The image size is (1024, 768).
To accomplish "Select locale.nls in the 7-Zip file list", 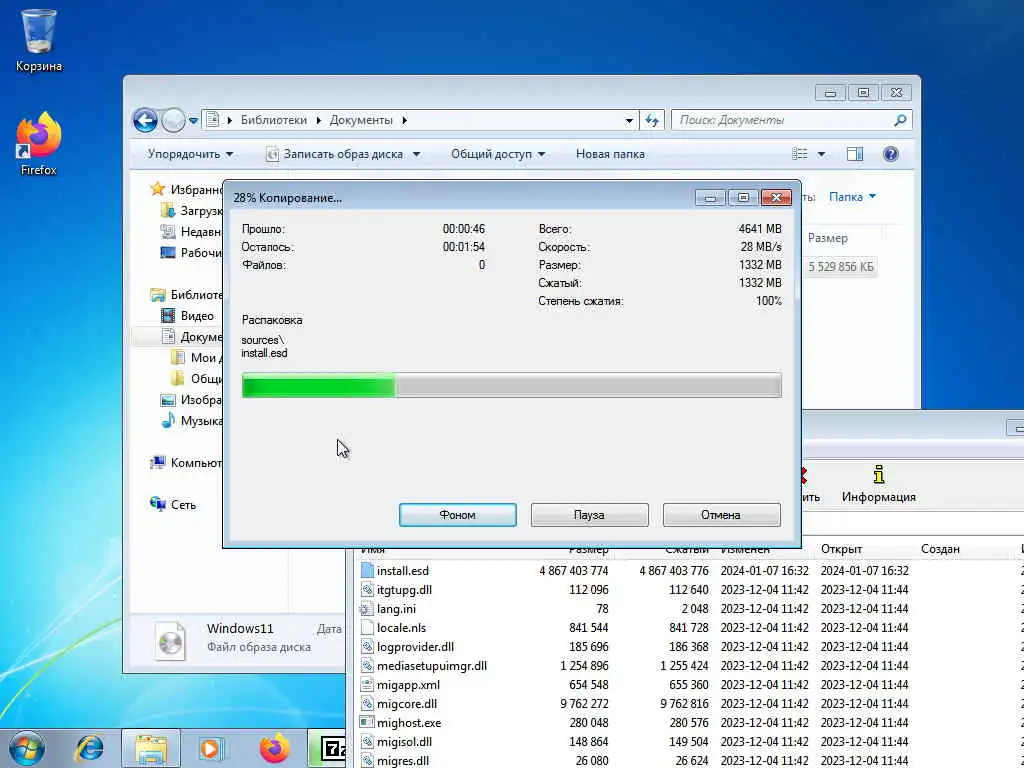I will 401,628.
